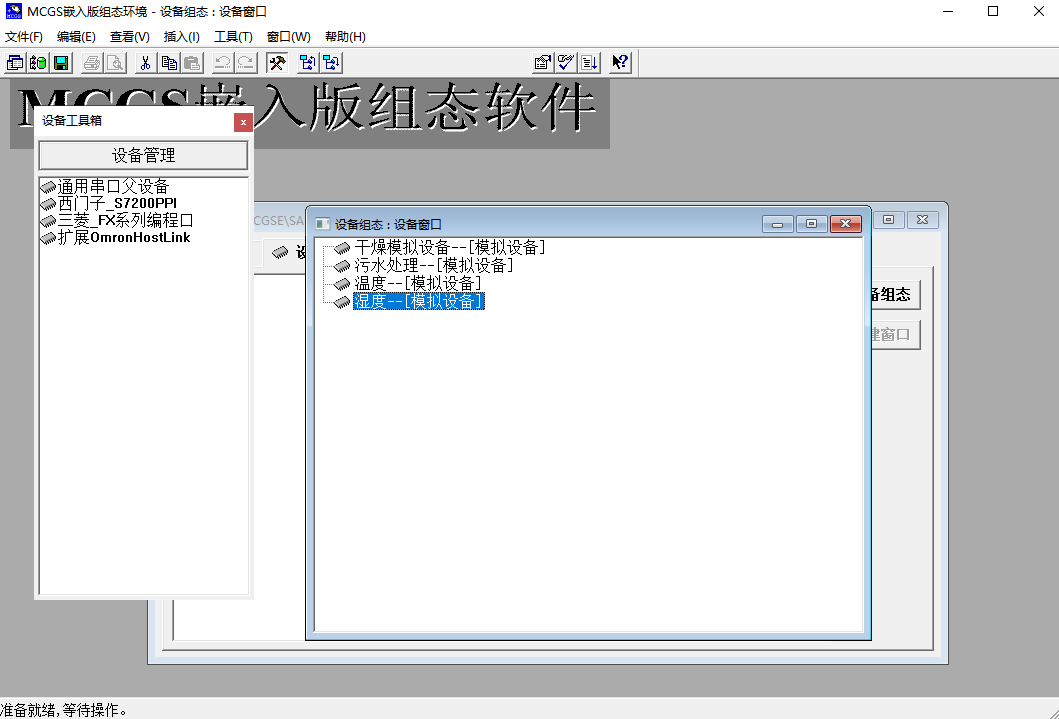Image resolution: width=1059 pixels, height=719 pixels.
Task: Click the checkmark verify toolbar icon
Action: (566, 63)
